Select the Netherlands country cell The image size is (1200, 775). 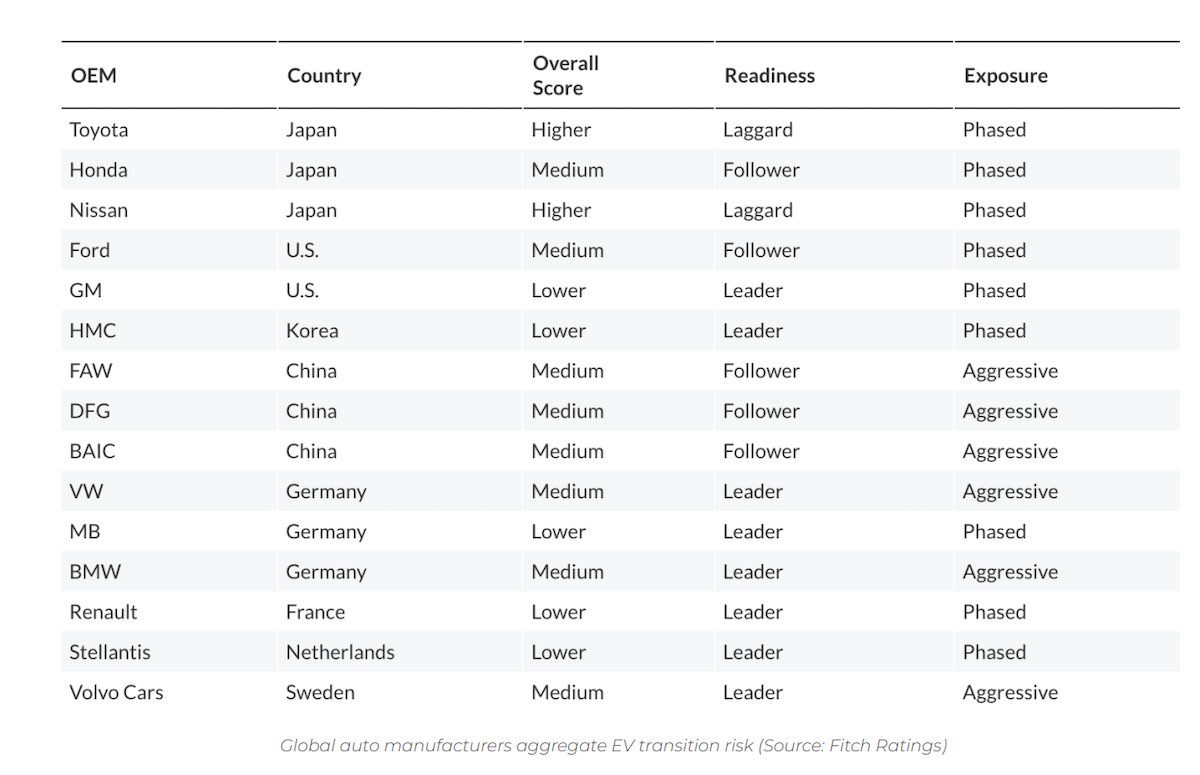click(340, 652)
